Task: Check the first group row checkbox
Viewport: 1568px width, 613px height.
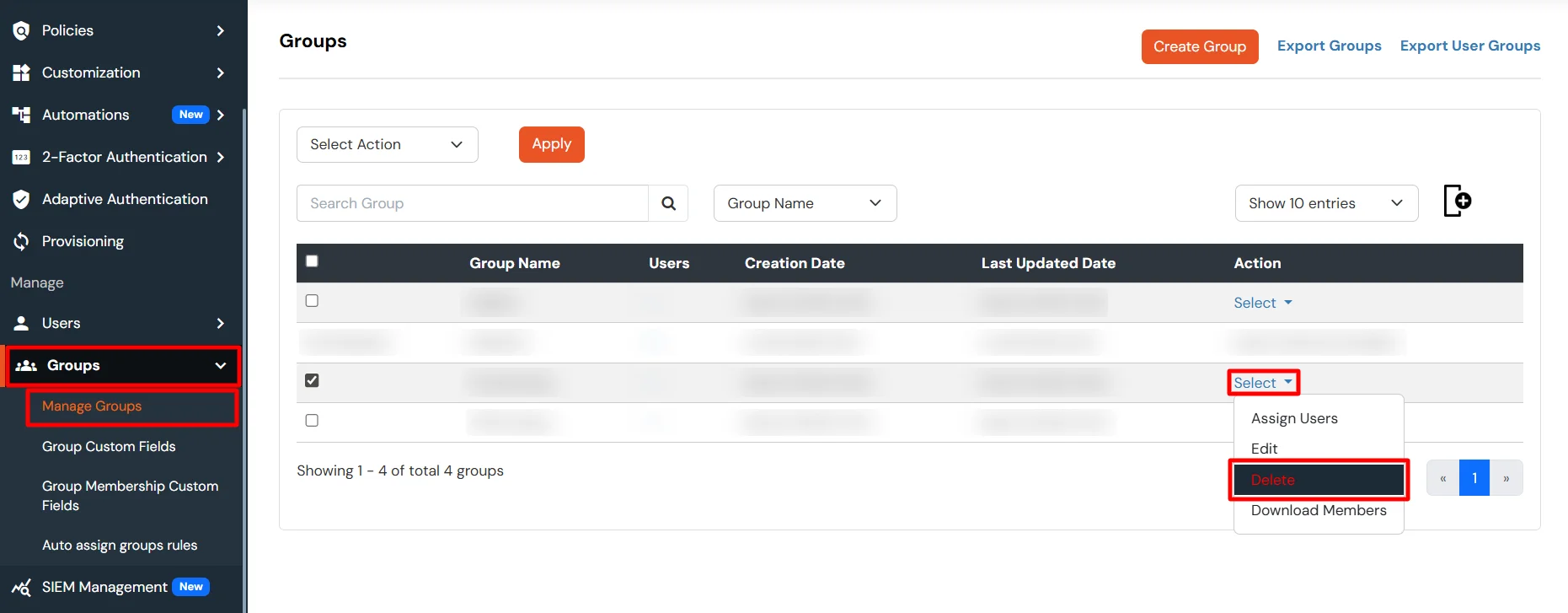Action: coord(312,301)
